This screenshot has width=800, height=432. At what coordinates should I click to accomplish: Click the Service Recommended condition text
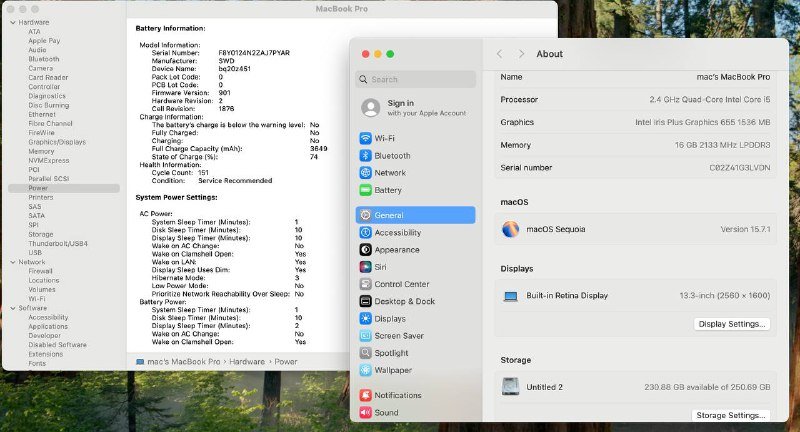tap(235, 181)
